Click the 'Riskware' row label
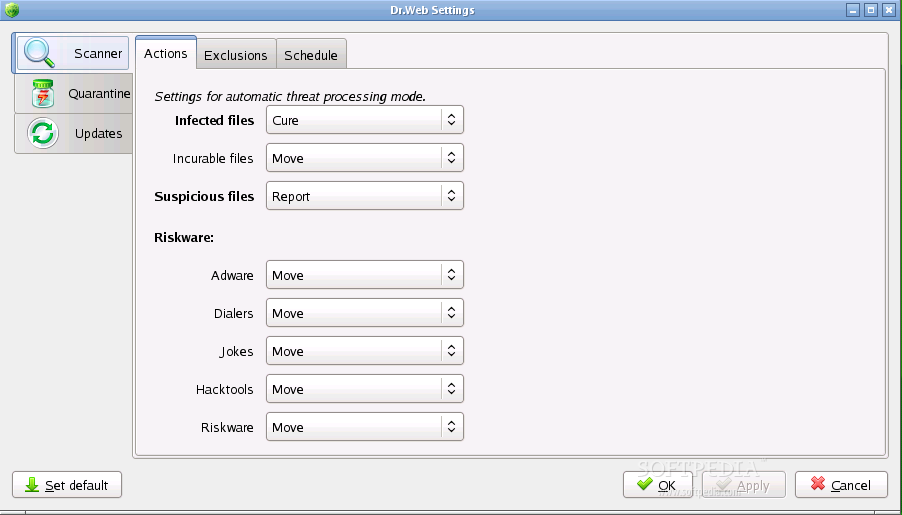This screenshot has width=902, height=515. (227, 427)
